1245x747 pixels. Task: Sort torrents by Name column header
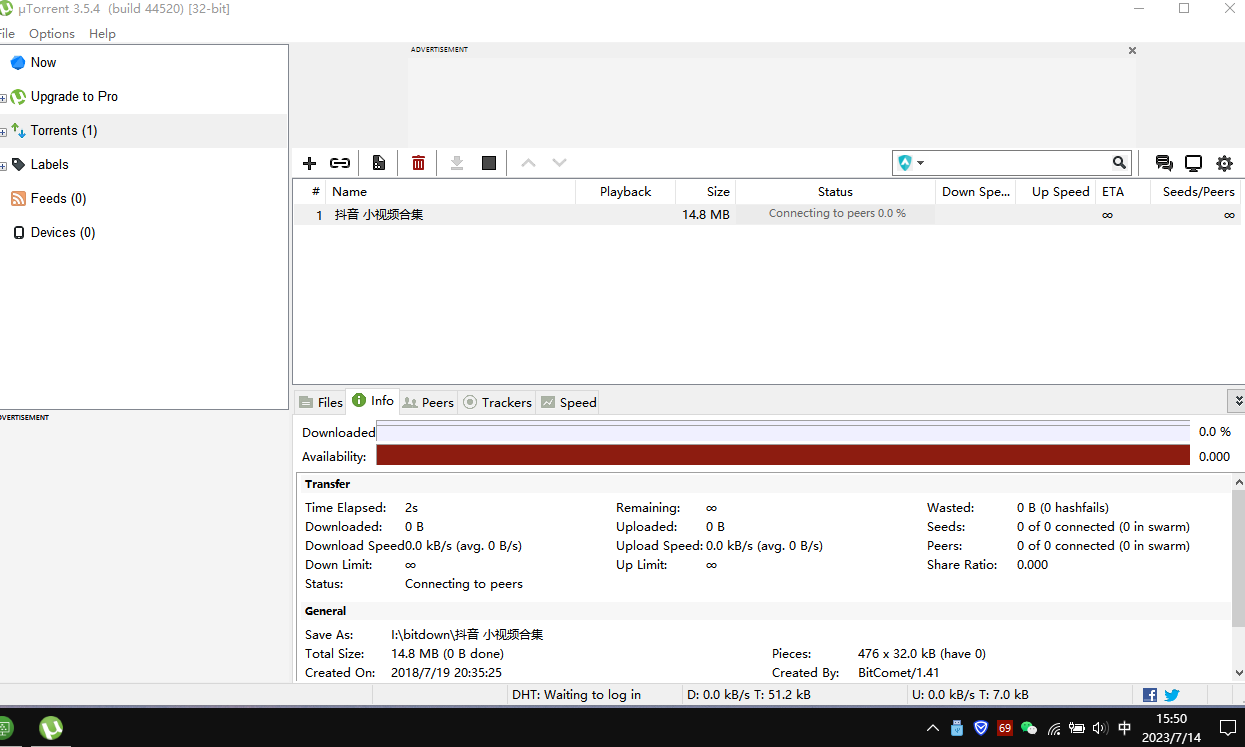[x=451, y=191]
